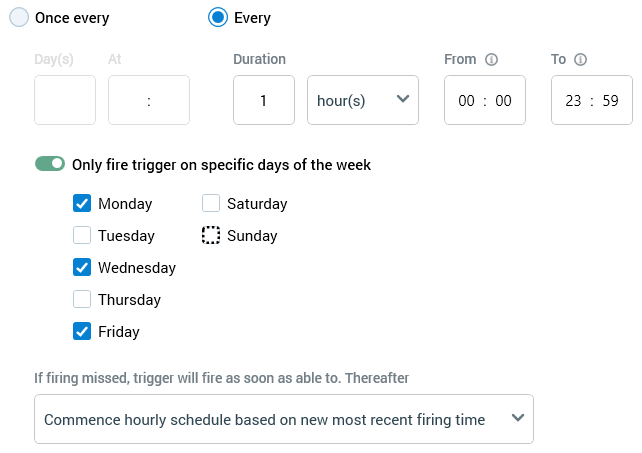This screenshot has width=642, height=453.
Task: Uncheck the Wednesday checkbox
Action: click(x=82, y=268)
